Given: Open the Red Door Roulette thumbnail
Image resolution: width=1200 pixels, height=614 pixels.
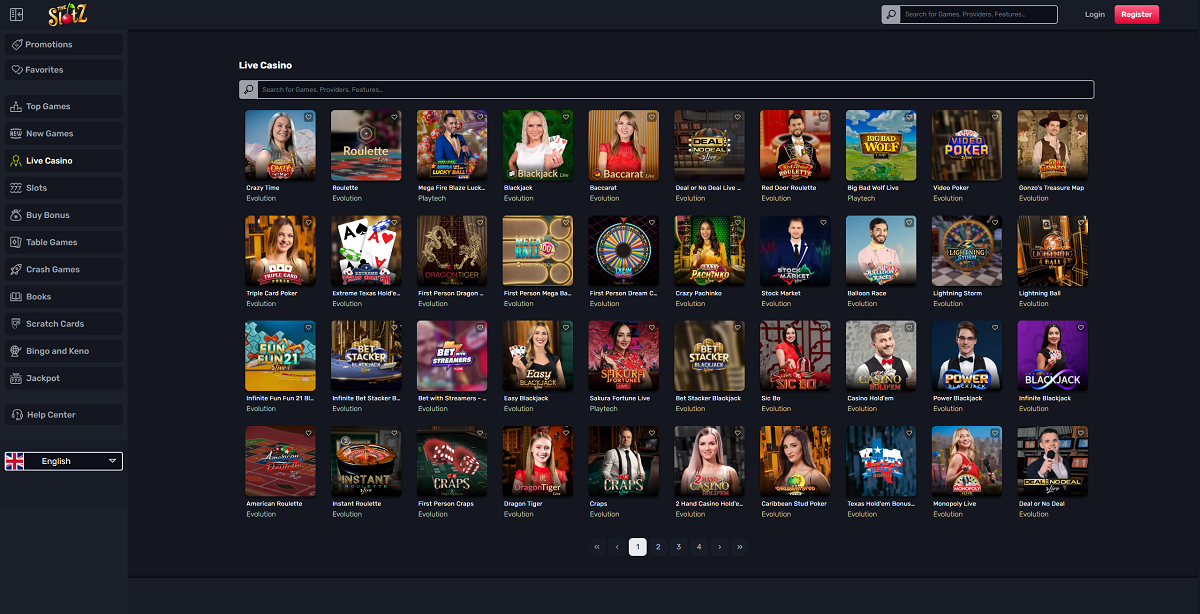Looking at the screenshot, I should [x=795, y=145].
